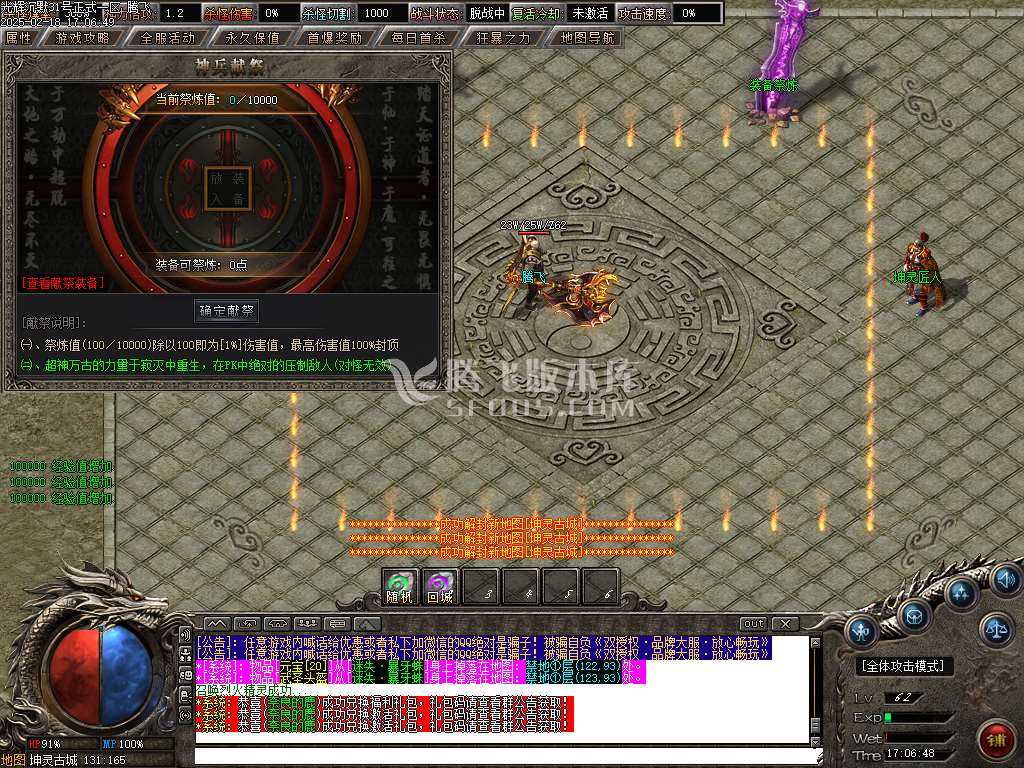The height and width of the screenshot is (768, 1024).
Task: Toggle sound with the speaker orb
Action: [x=1006, y=579]
